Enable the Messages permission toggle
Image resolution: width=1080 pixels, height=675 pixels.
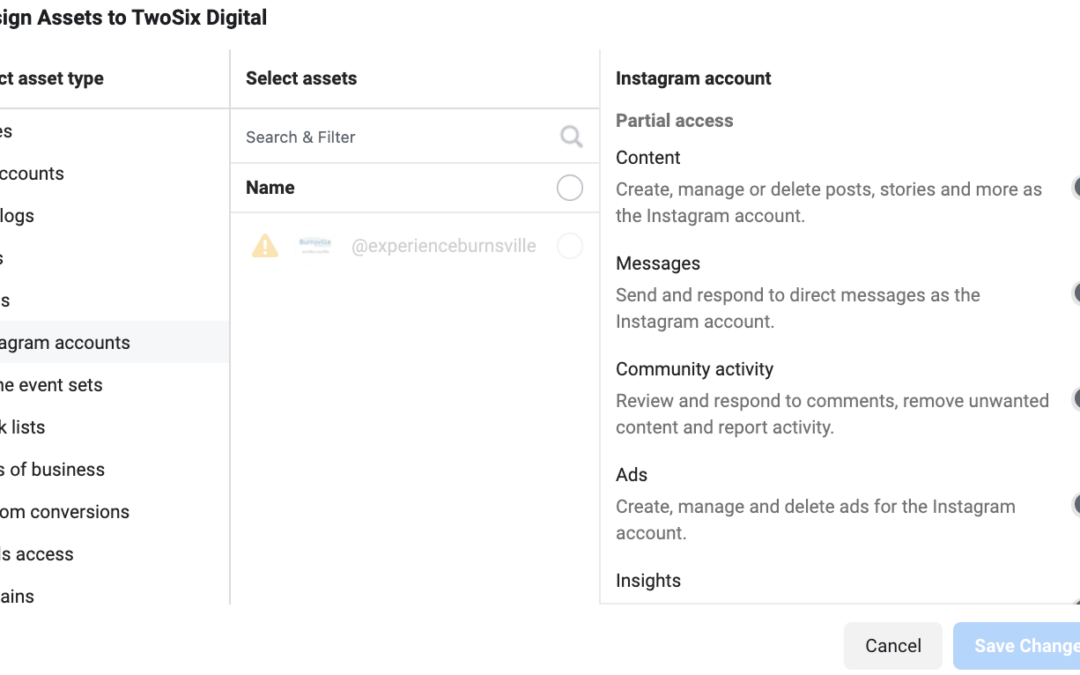pos(1074,293)
